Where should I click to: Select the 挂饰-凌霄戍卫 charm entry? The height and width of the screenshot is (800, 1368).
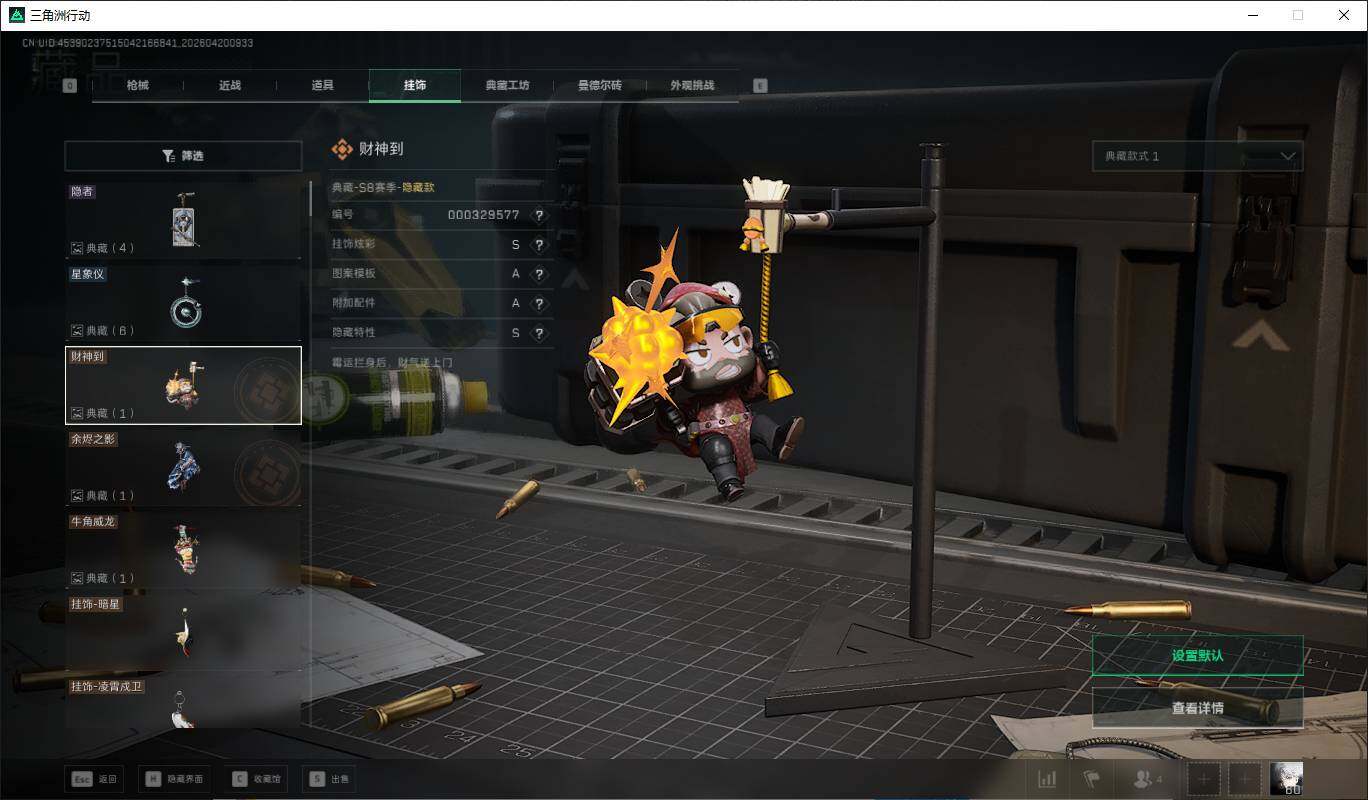pos(183,703)
